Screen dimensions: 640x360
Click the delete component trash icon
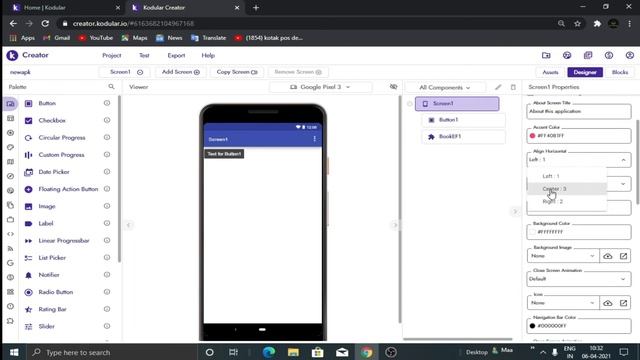[513, 87]
